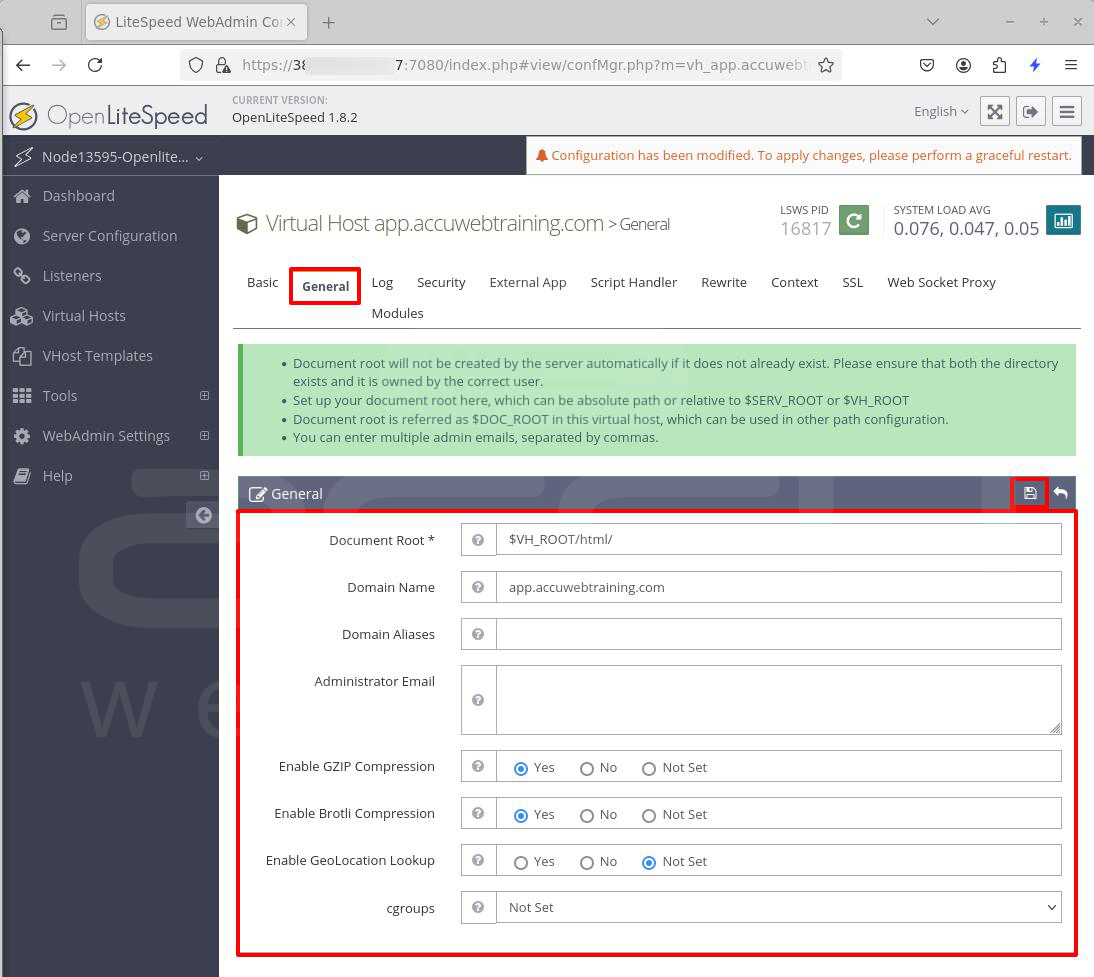Click the Pocket save icon in browser toolbar
The image size is (1094, 977).
pyautogui.click(x=927, y=65)
